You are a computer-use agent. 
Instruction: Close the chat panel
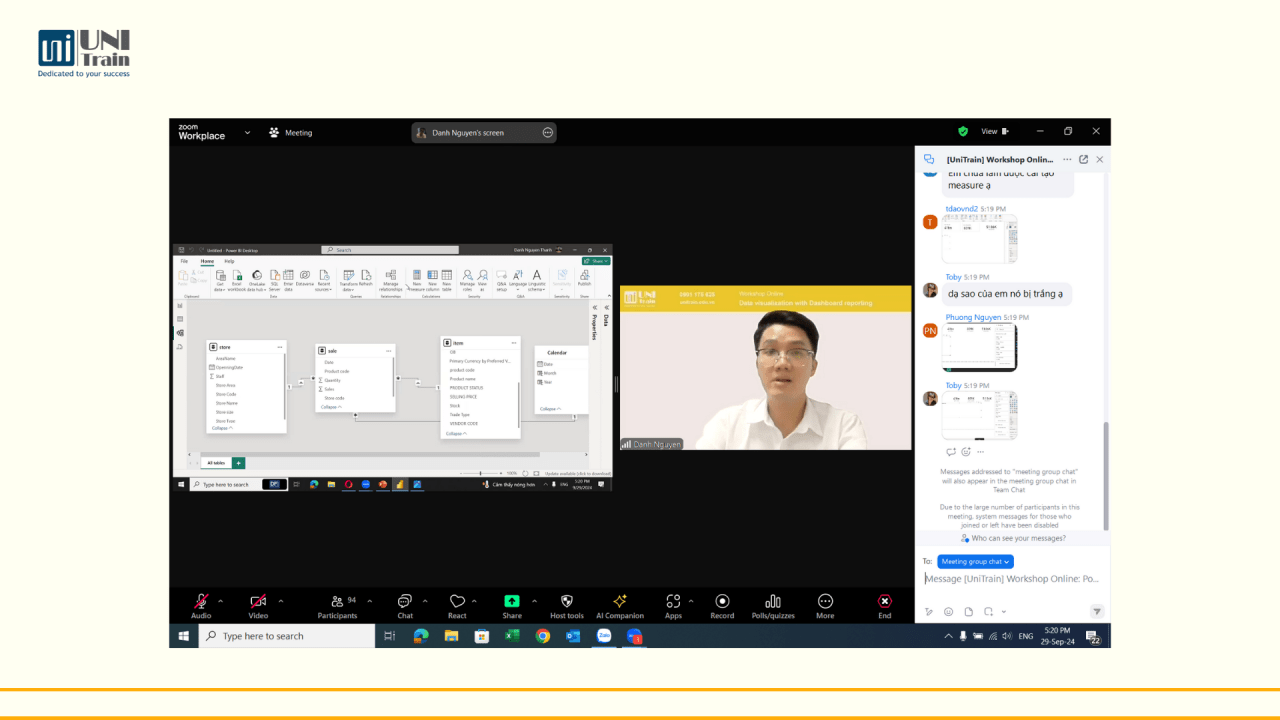pyautogui.click(x=1100, y=159)
